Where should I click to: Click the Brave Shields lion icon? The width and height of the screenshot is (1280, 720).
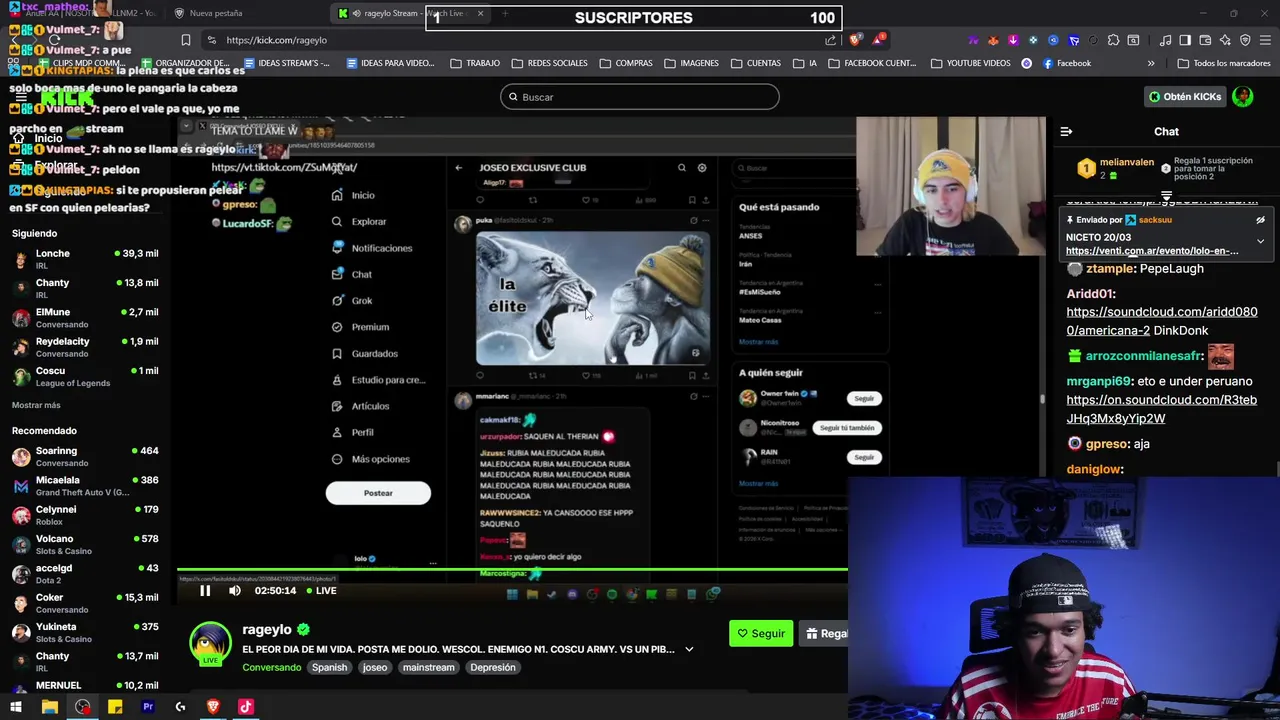point(855,40)
